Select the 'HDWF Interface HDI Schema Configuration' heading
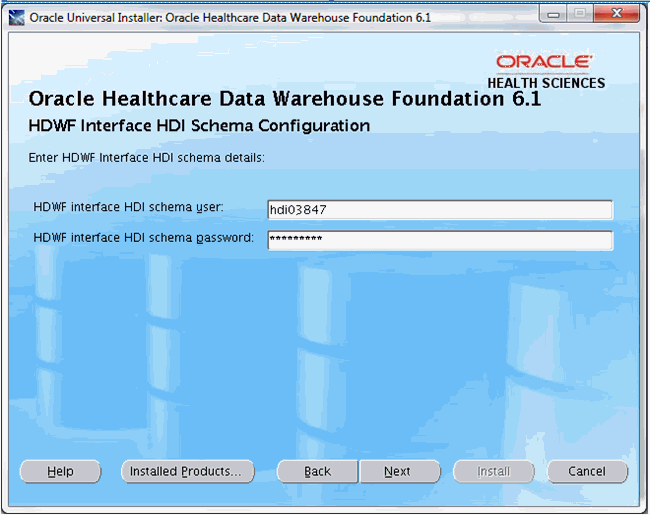The image size is (650, 515). tap(199, 126)
